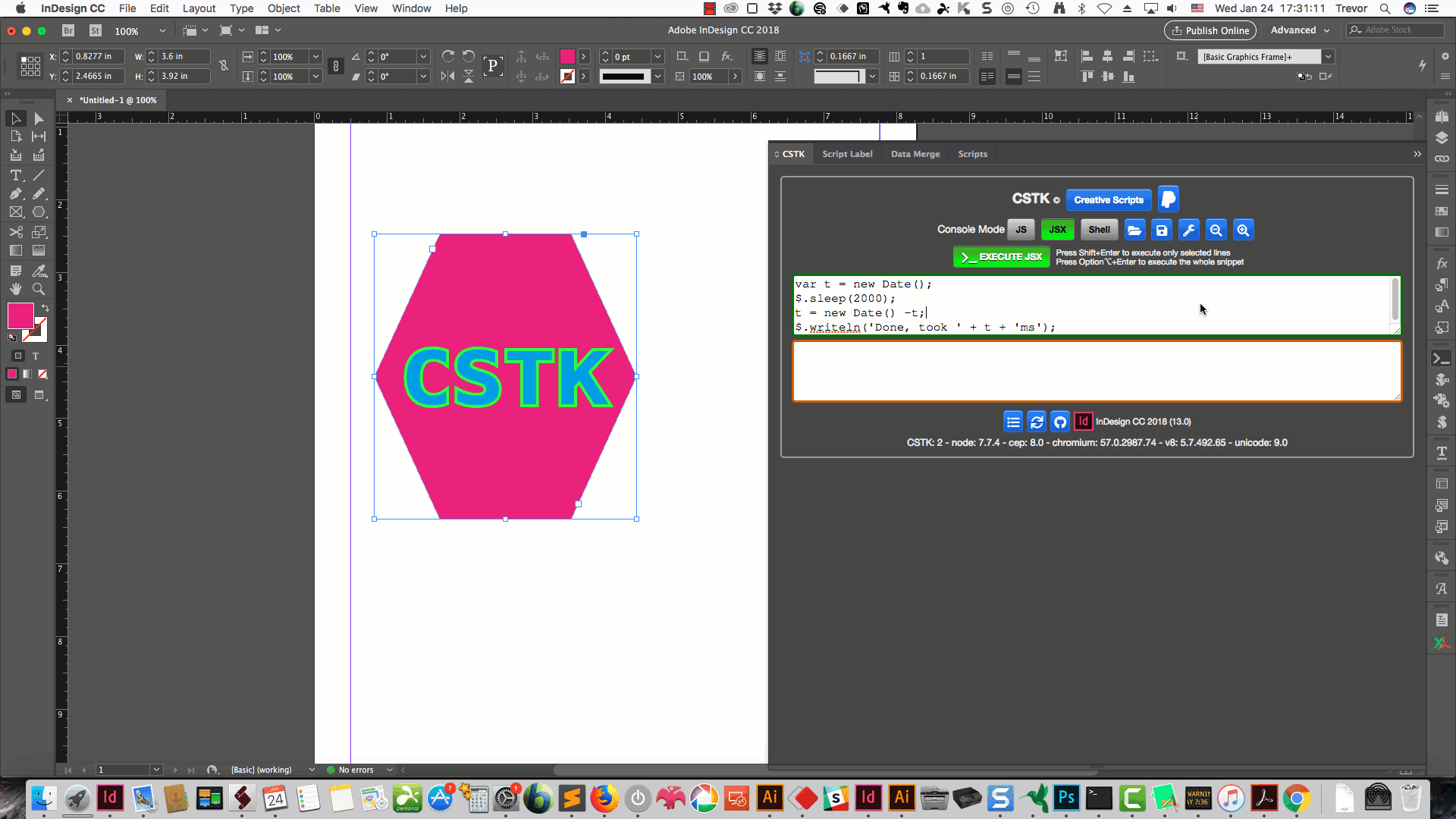Select the Pen tool
The image size is (1456, 819).
[x=15, y=194]
